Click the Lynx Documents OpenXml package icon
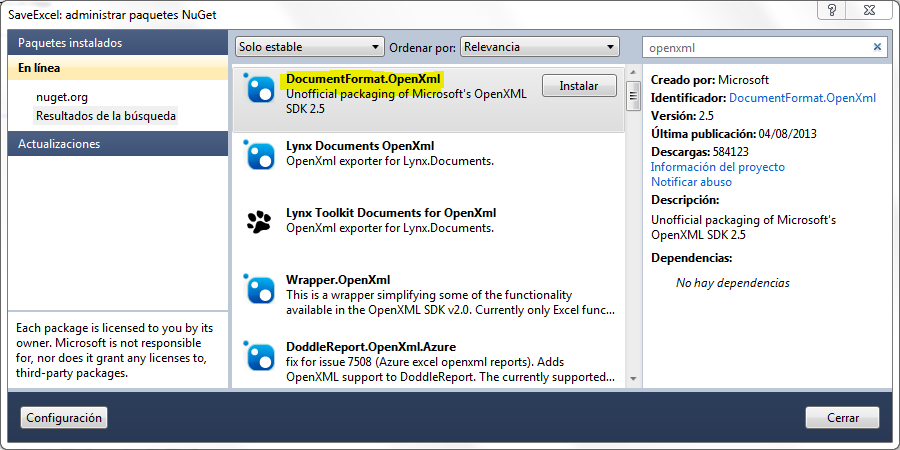Screen dimensions: 900x450 (260, 156)
